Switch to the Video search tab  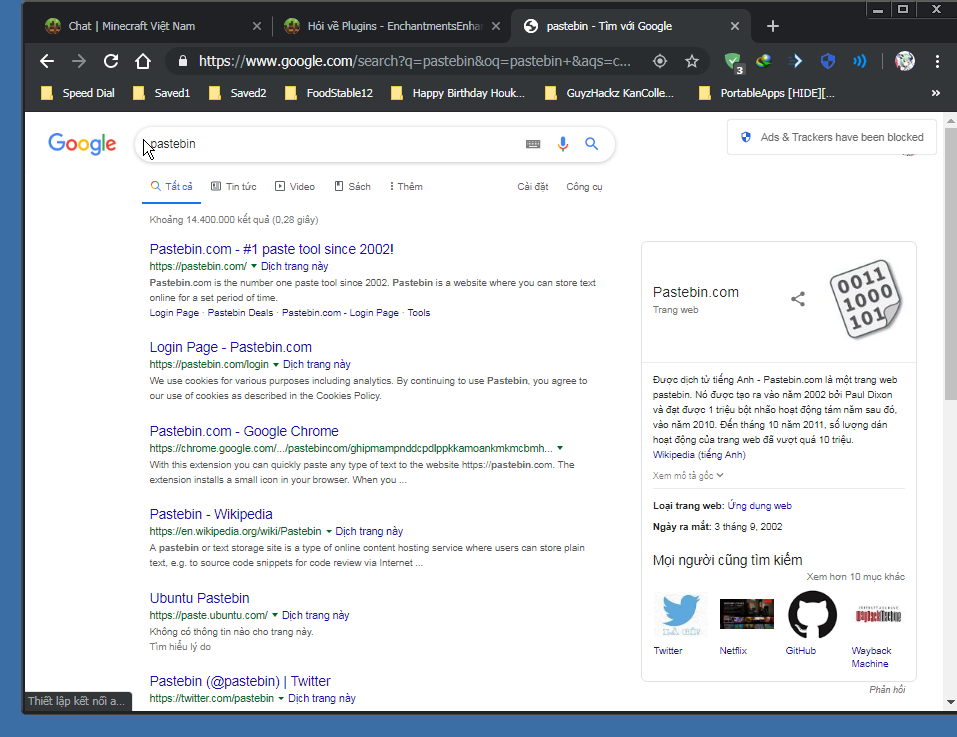(x=295, y=187)
